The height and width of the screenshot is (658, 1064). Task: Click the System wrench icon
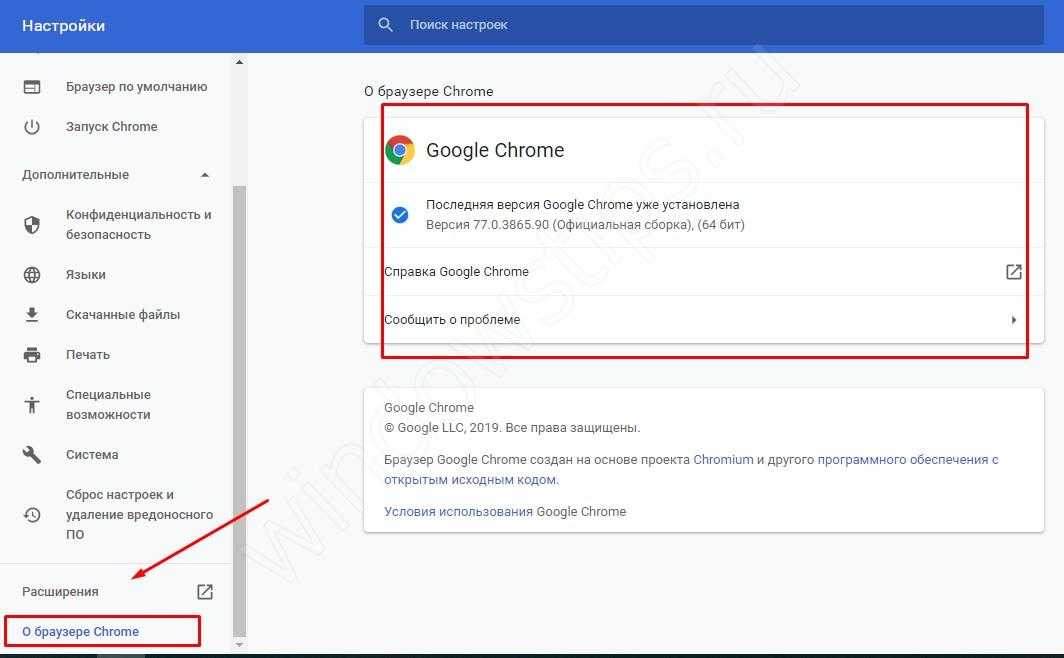pos(32,455)
